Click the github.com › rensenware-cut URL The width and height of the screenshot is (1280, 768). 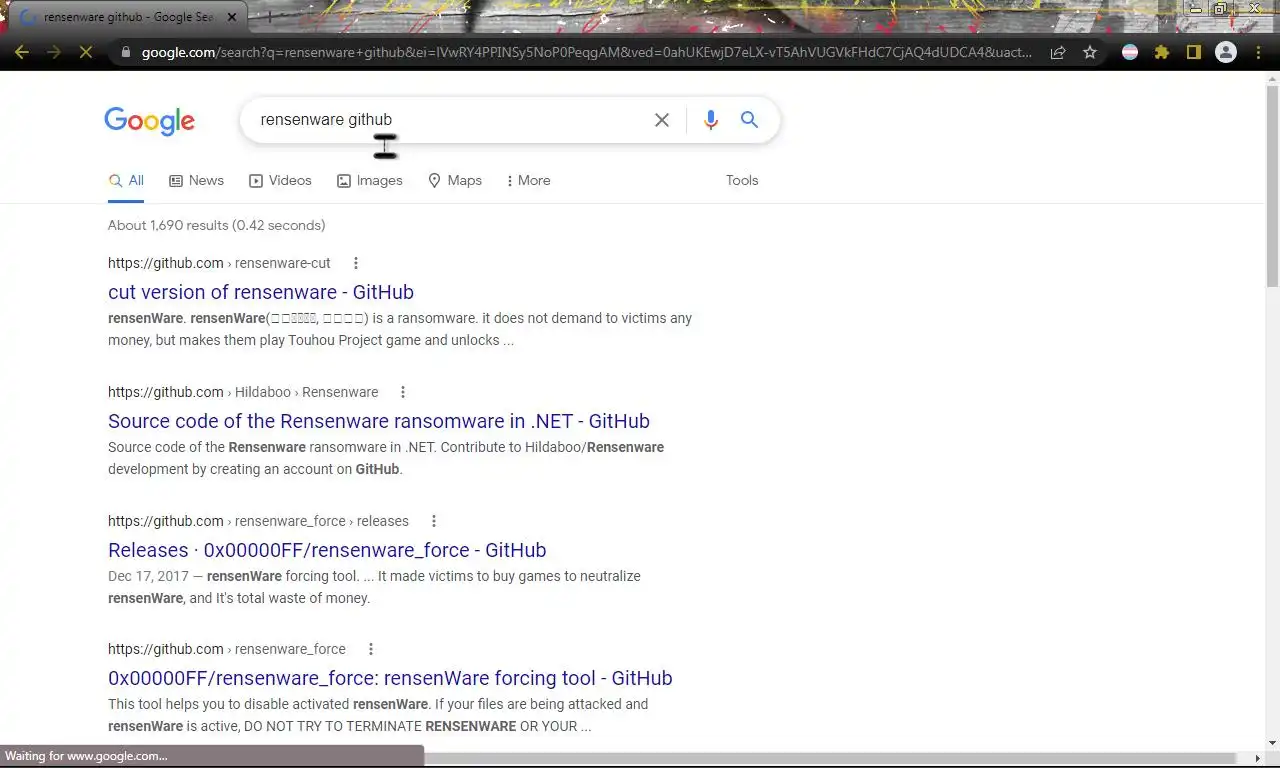219,263
